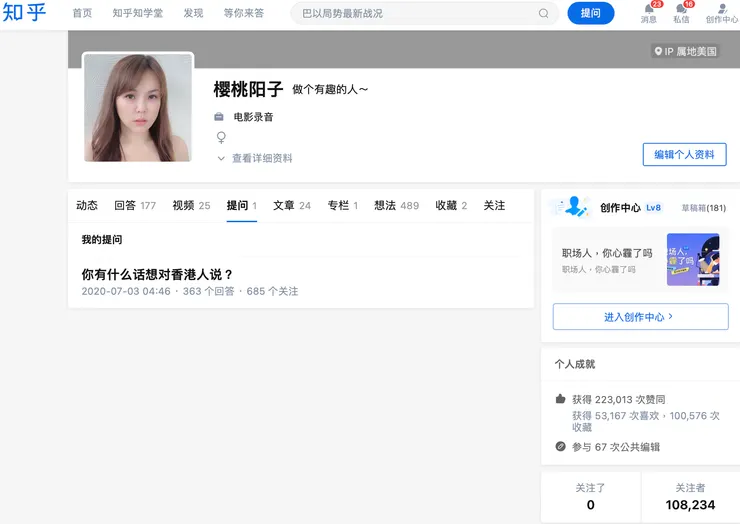Switch to the 专栏 1 tab
The width and height of the screenshot is (740, 524).
(x=343, y=205)
